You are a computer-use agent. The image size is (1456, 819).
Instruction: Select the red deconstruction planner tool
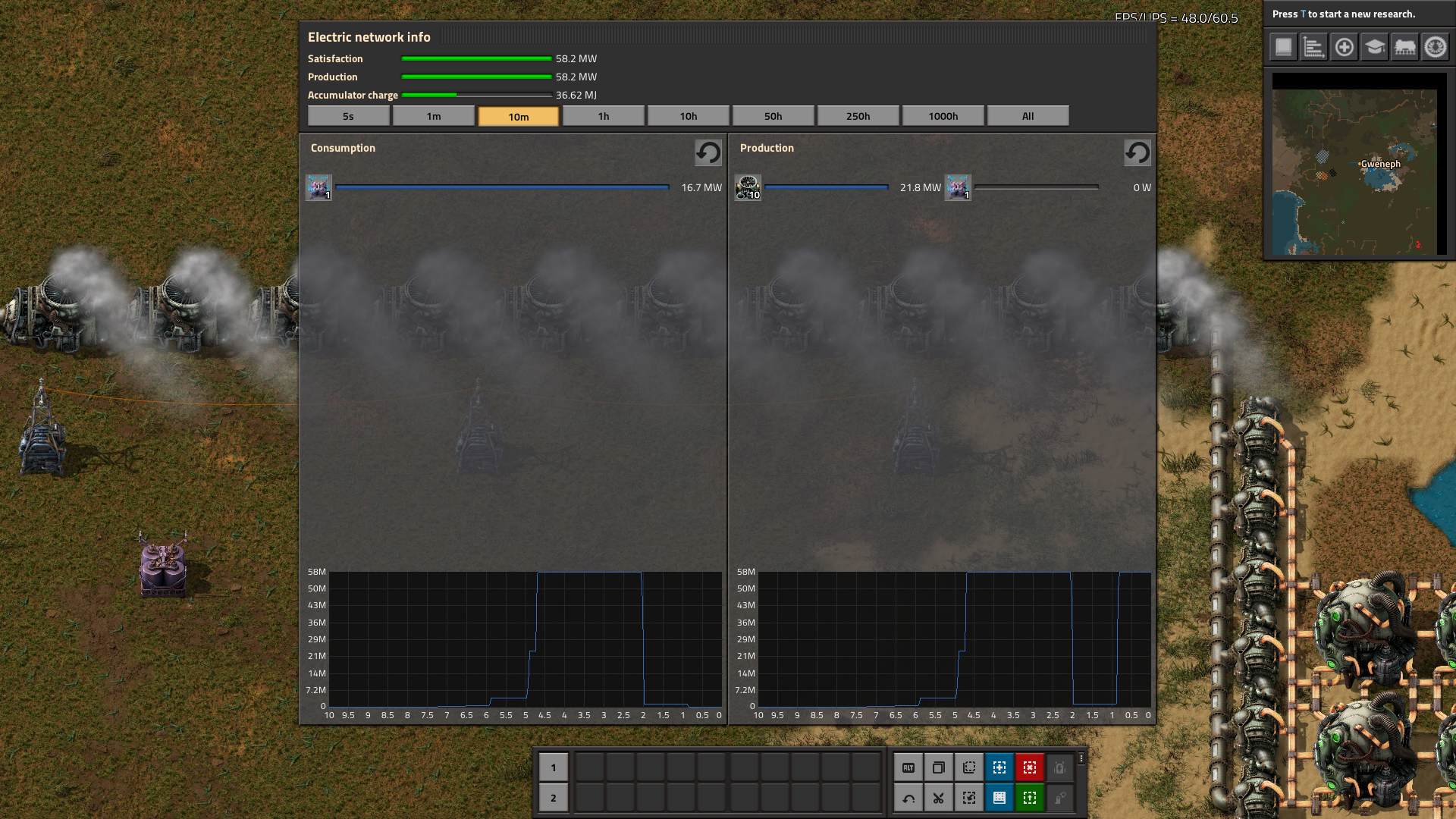click(1029, 767)
